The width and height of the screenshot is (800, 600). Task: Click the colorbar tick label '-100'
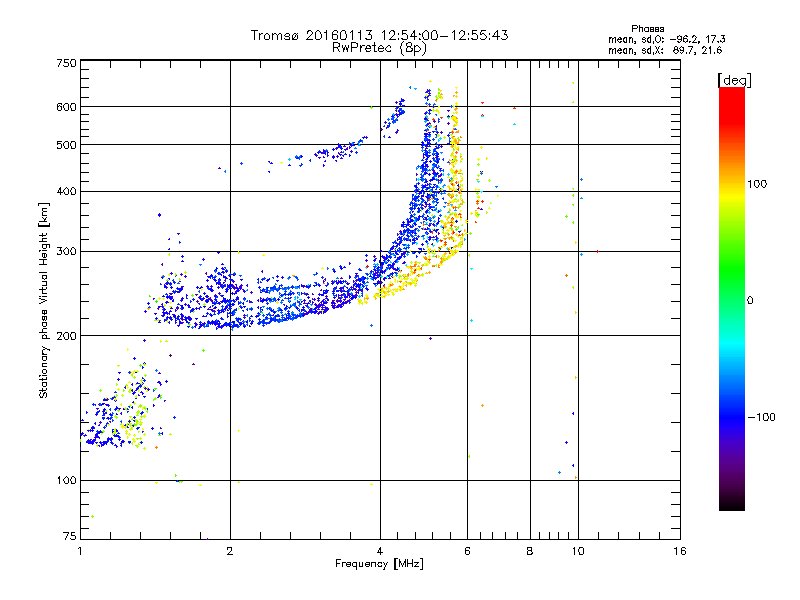761,417
